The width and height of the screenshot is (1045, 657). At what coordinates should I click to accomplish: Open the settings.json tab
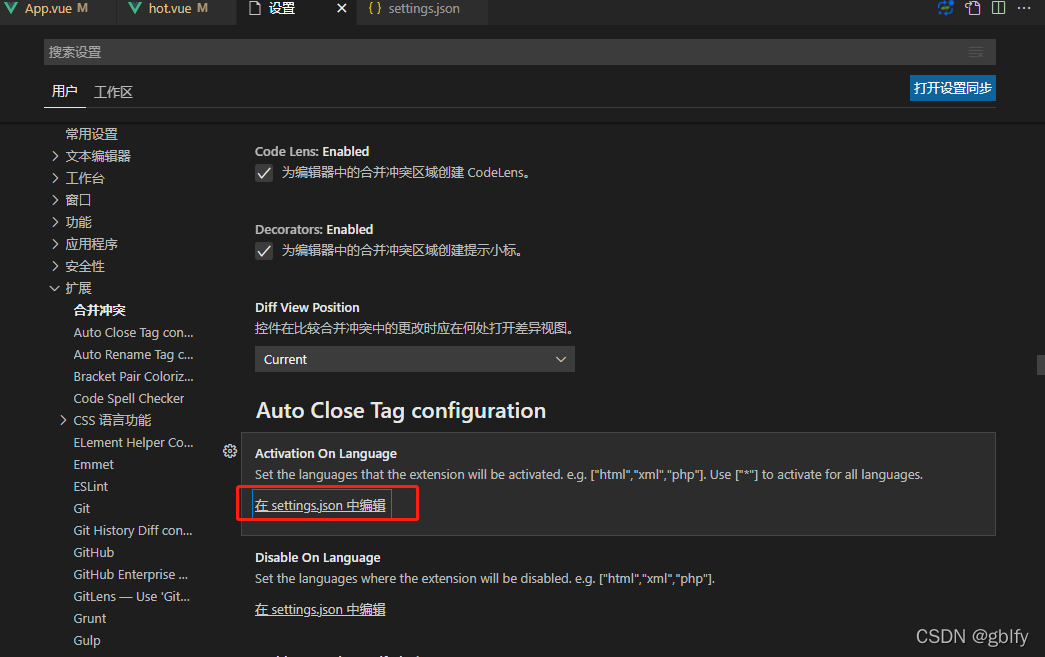[423, 9]
